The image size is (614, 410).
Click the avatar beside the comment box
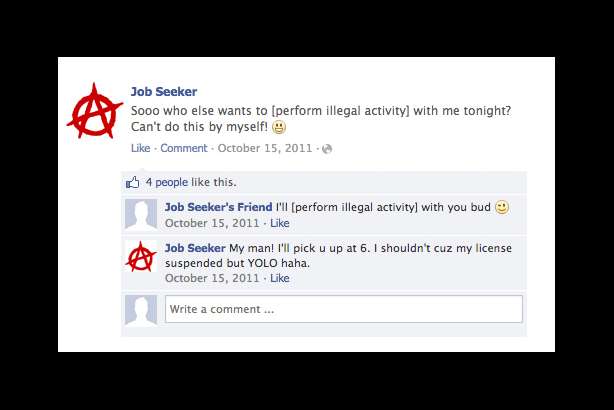coord(141,311)
